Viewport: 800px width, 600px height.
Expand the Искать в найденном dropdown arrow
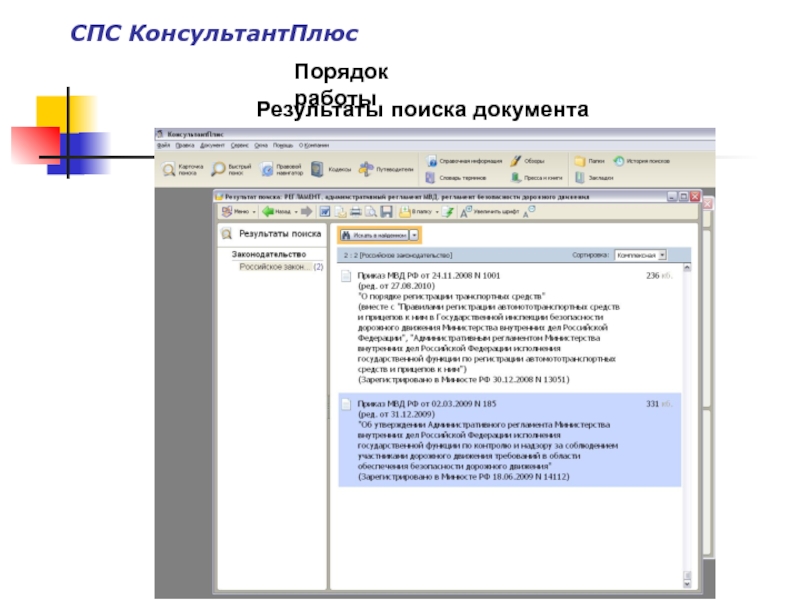415,235
